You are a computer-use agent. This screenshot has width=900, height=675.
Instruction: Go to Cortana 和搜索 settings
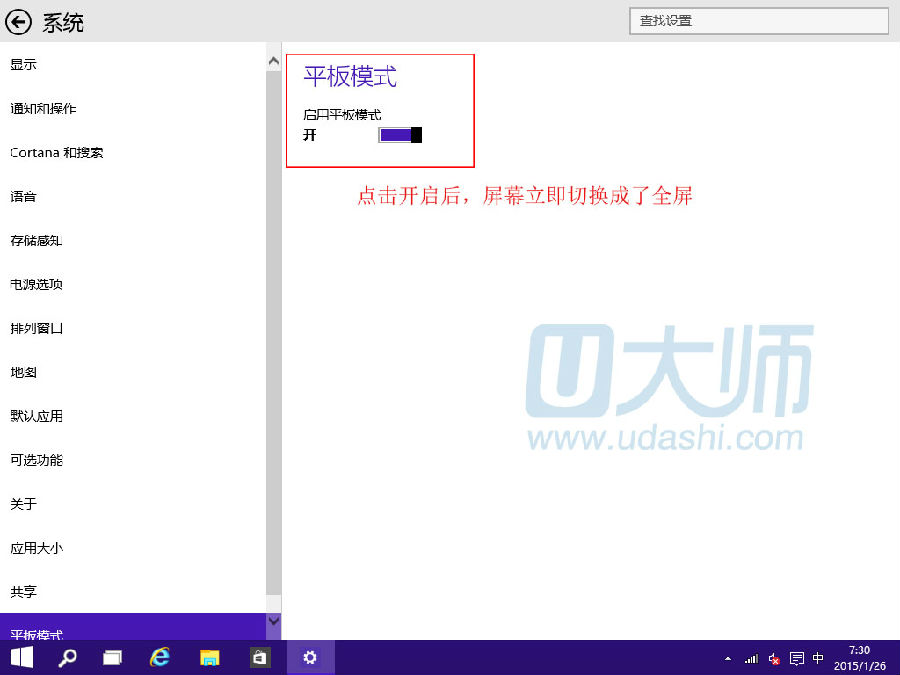(56, 153)
